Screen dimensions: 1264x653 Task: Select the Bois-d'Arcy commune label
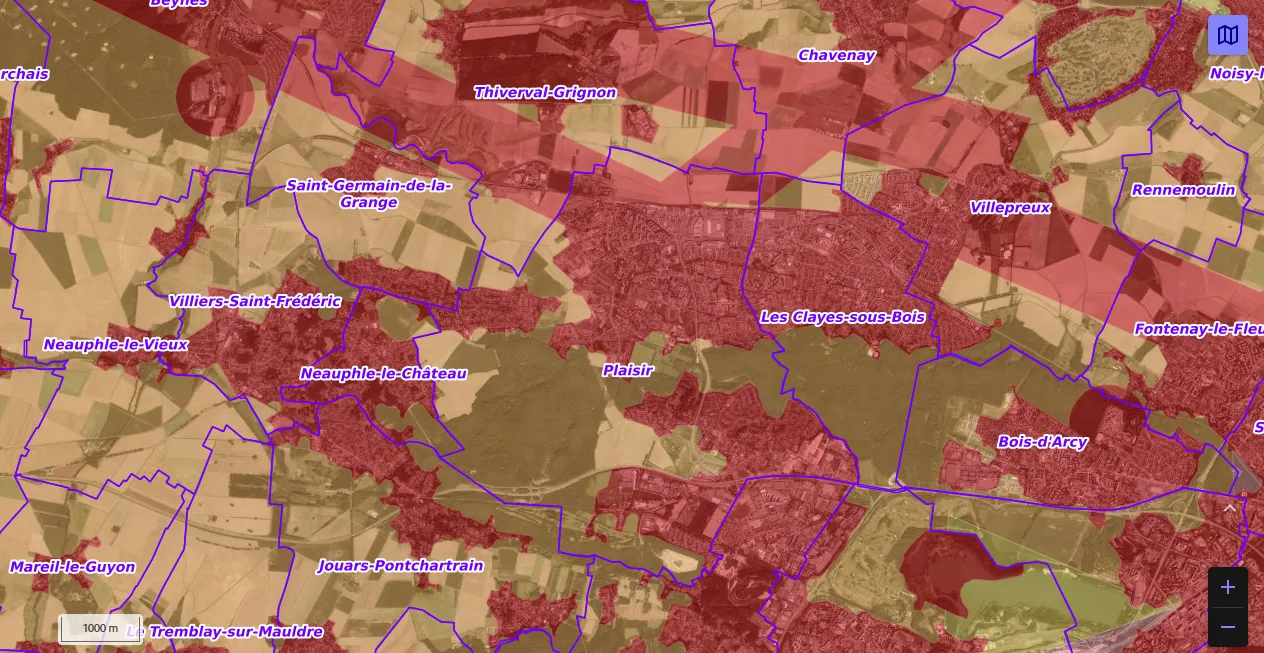tap(1043, 442)
